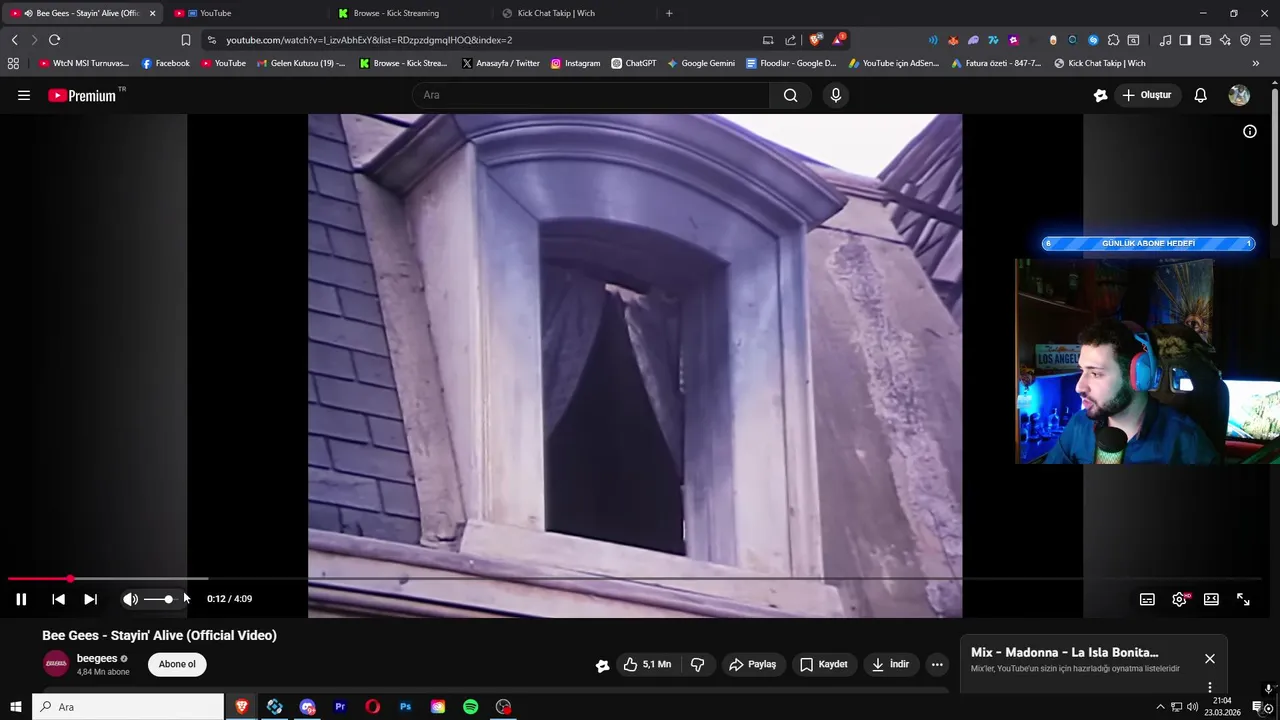Close the Bee Gees tab
The image size is (1280, 720).
(x=152, y=13)
